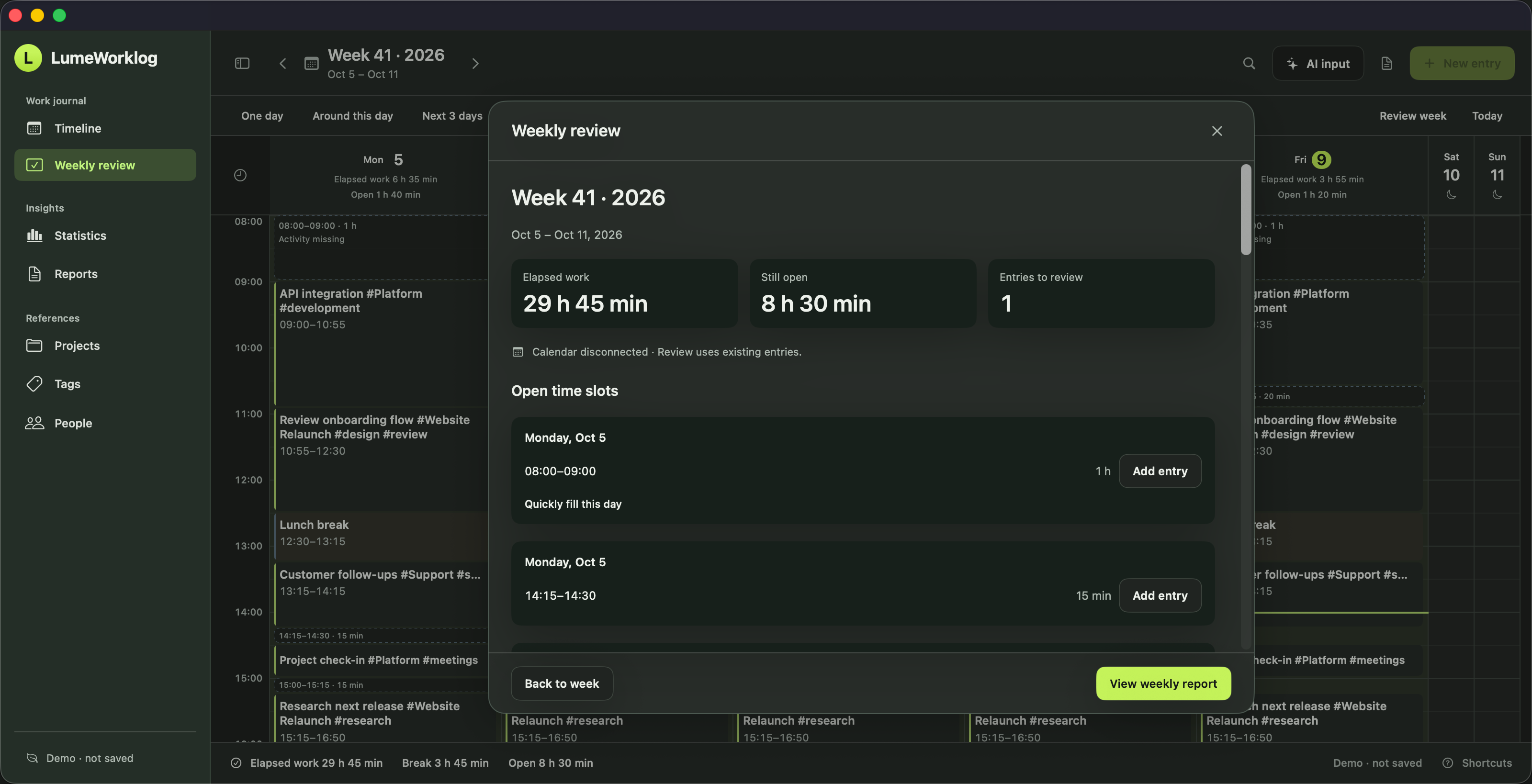Open the document report icon in toolbar
This screenshot has height=784, width=1532.
(x=1387, y=64)
